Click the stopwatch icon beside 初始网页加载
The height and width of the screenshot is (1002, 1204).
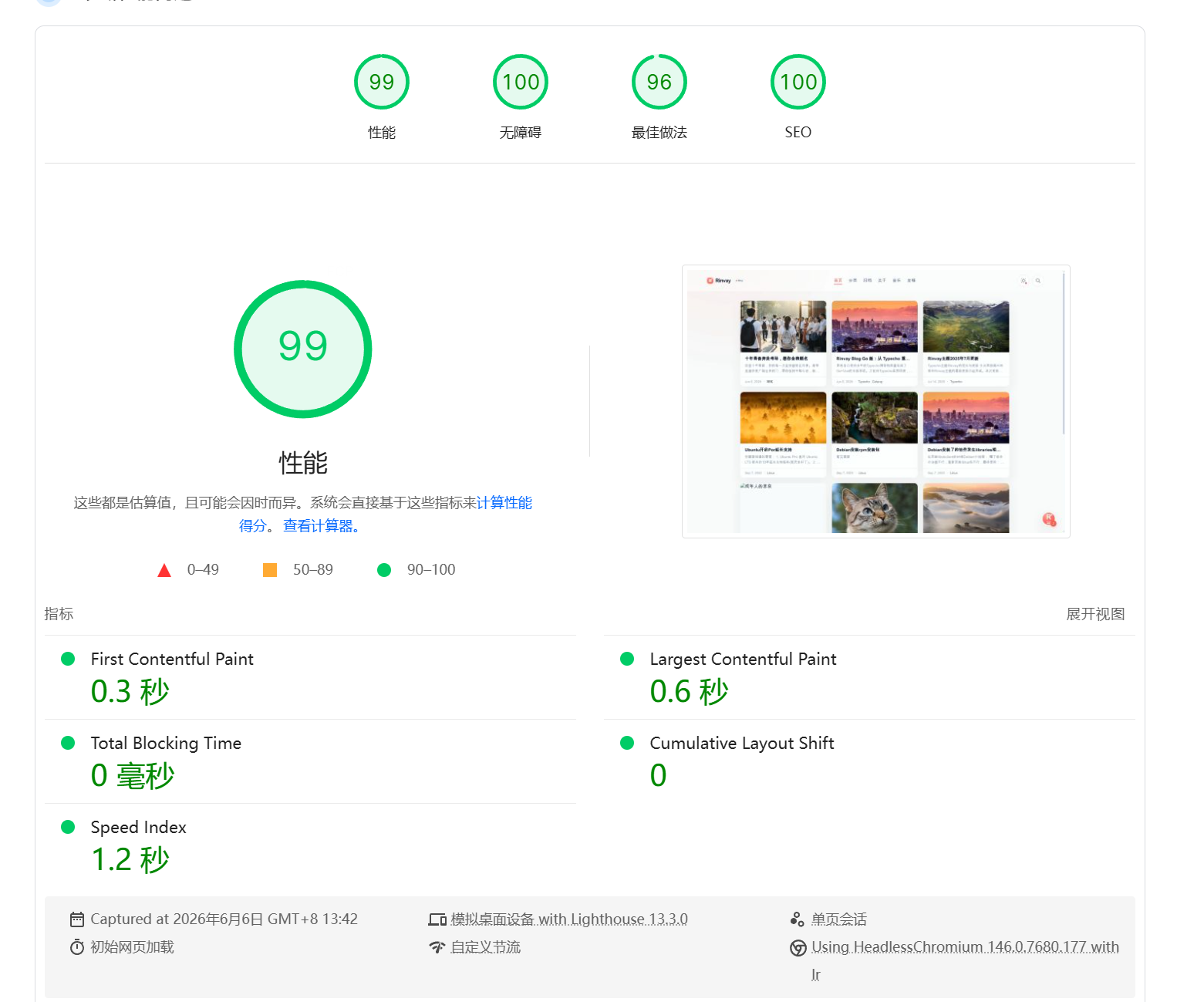click(x=77, y=947)
